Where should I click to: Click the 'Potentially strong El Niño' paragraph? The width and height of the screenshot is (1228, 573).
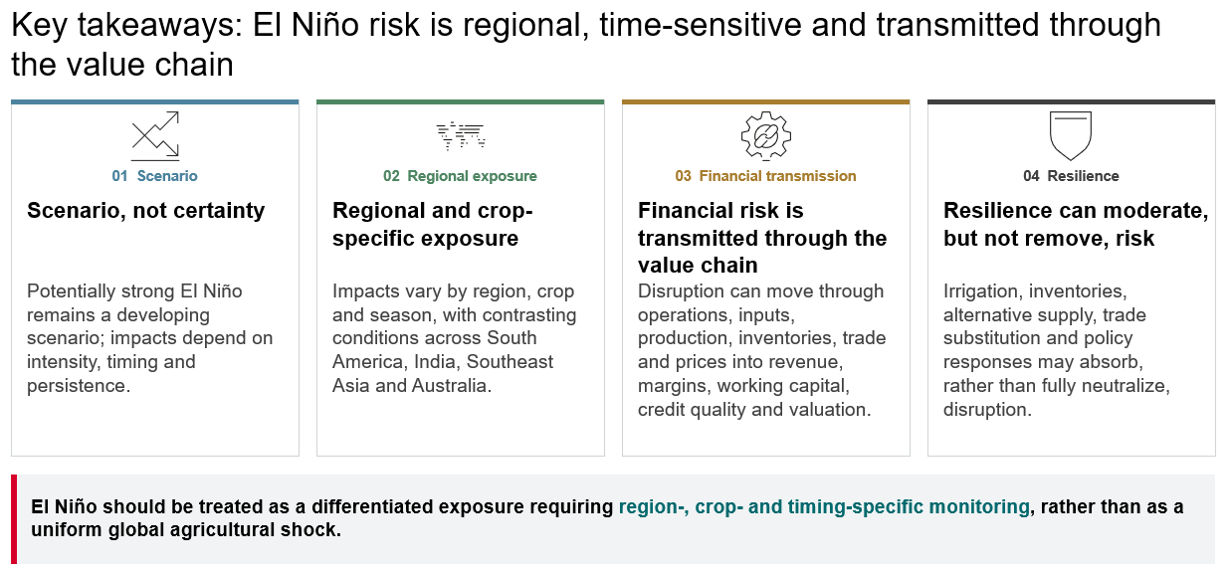tap(150, 338)
